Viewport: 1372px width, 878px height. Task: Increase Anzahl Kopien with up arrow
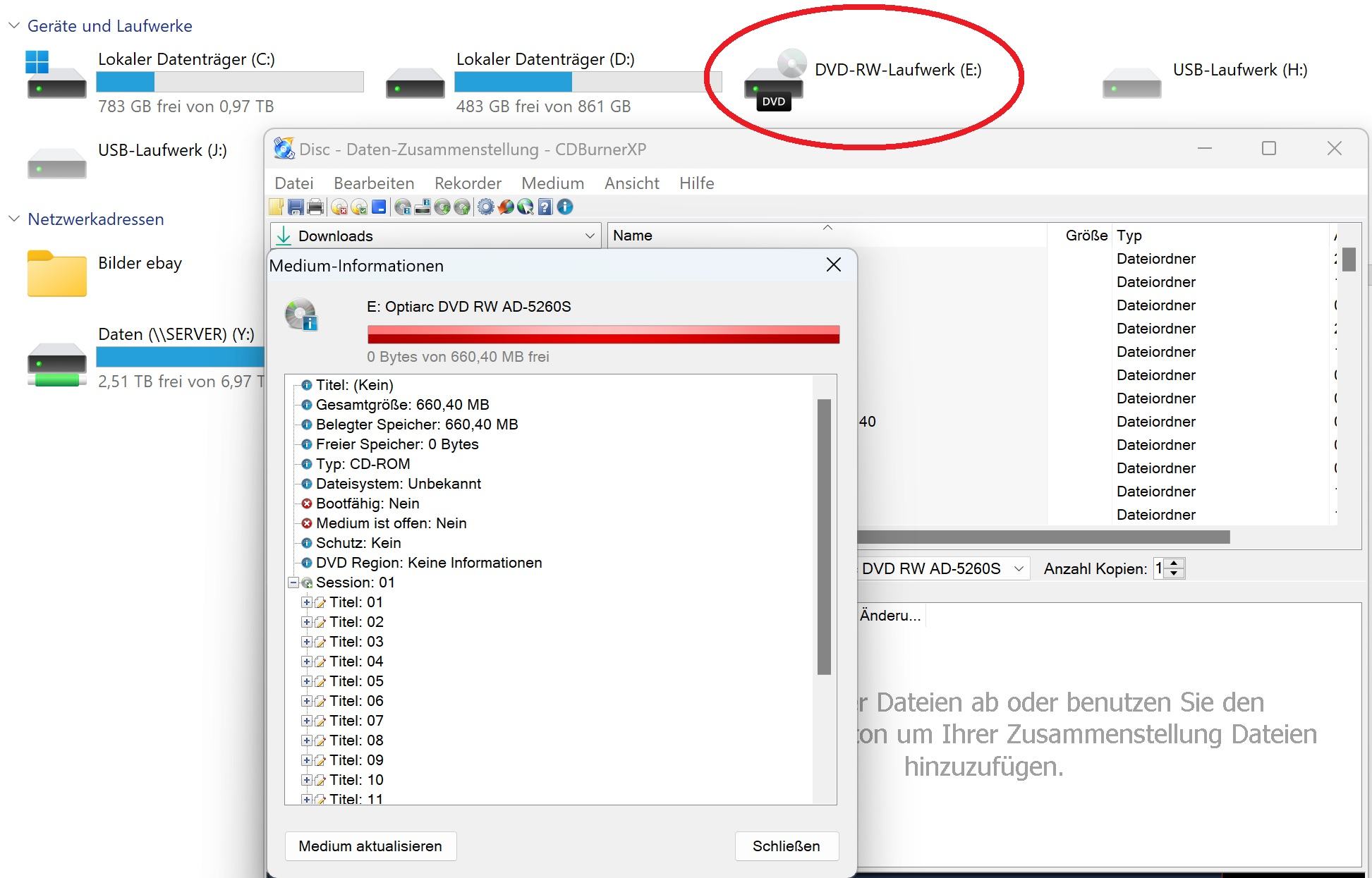1174,563
